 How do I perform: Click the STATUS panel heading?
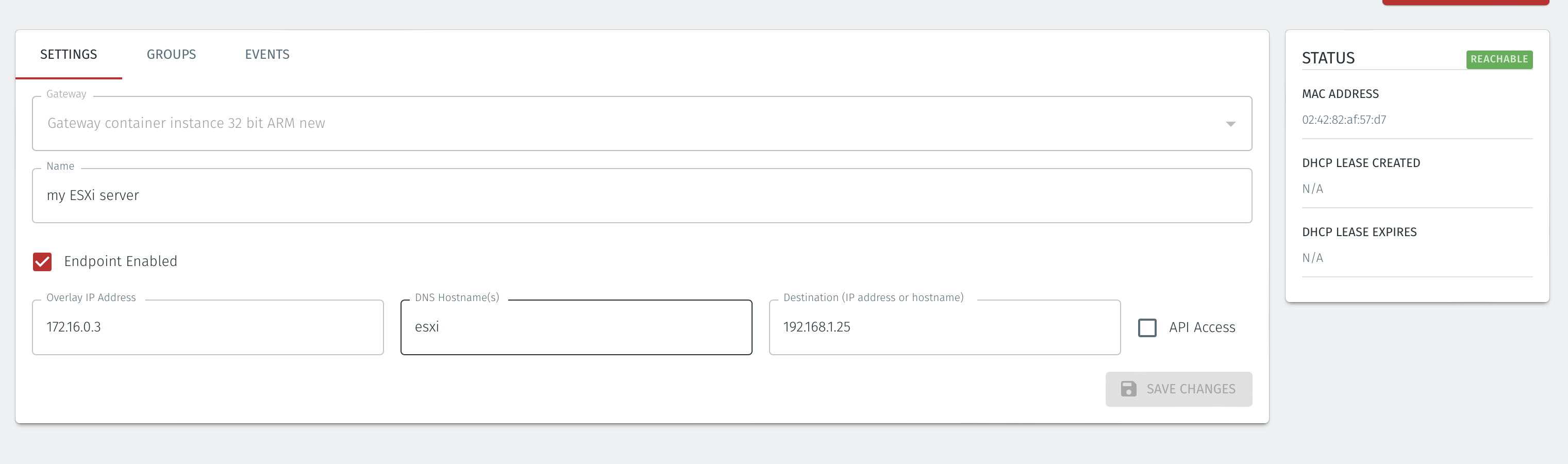coord(1328,58)
